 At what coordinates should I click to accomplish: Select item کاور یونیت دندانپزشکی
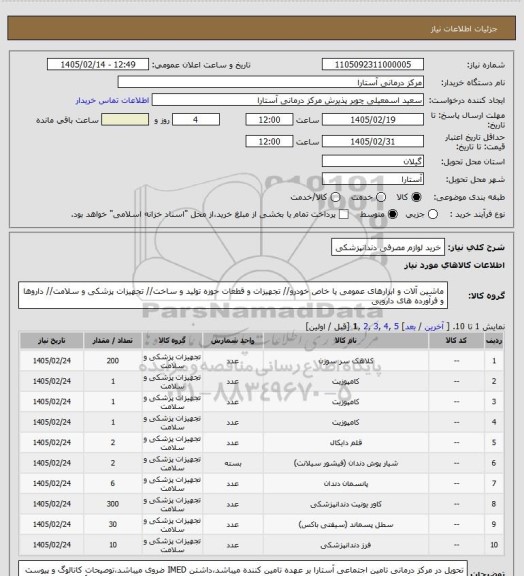coord(346,504)
